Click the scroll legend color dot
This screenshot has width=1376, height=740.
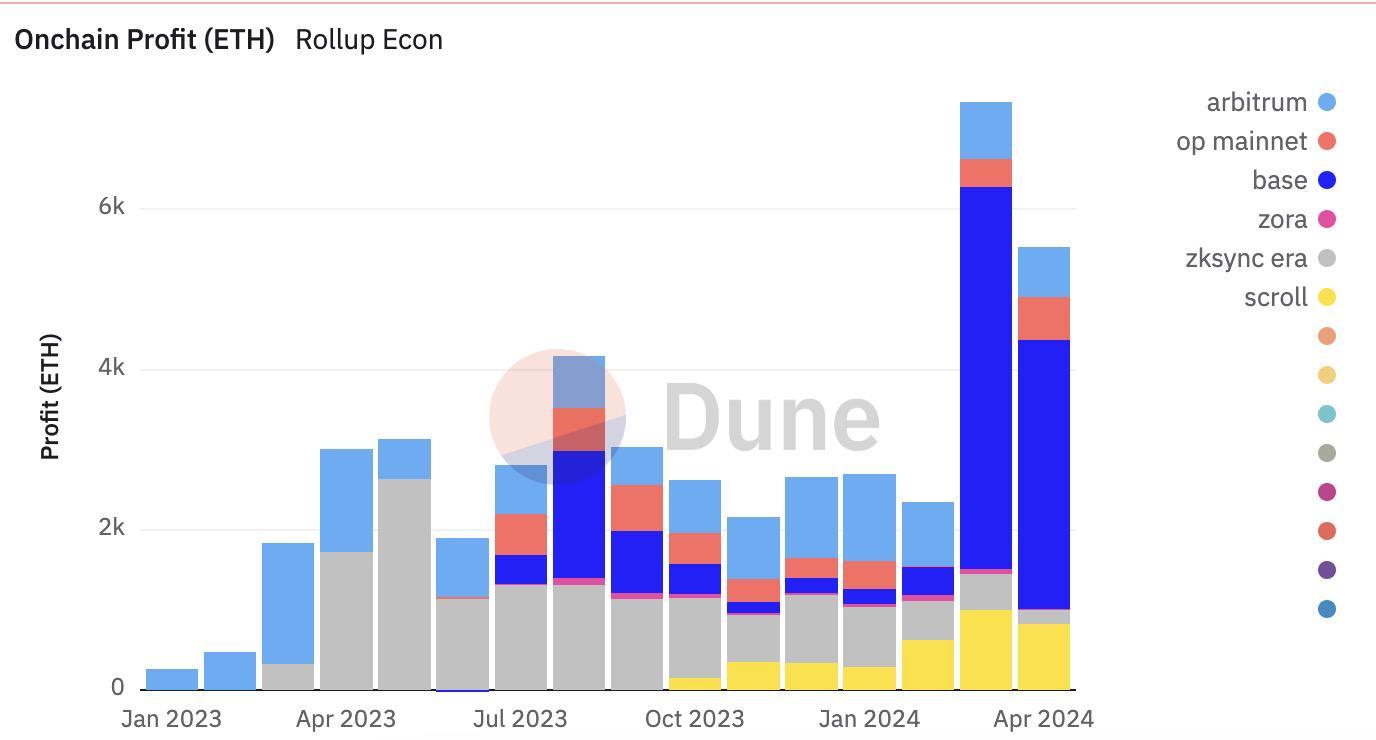pyautogui.click(x=1325, y=296)
